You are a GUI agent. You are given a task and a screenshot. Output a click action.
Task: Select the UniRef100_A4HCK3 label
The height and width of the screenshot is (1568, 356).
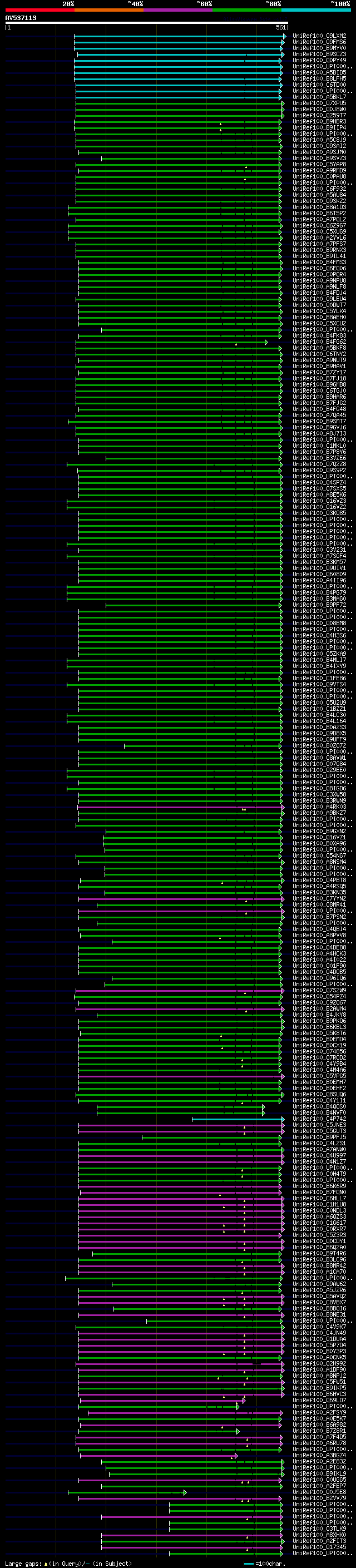pyautogui.click(x=319, y=954)
